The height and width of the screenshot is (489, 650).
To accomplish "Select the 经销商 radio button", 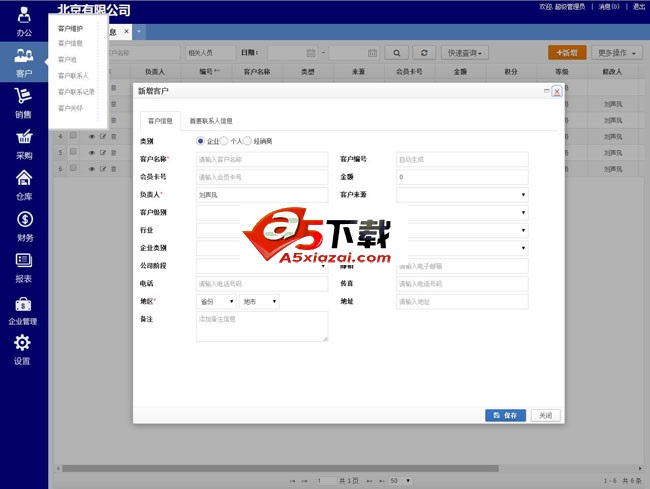I will tap(247, 141).
